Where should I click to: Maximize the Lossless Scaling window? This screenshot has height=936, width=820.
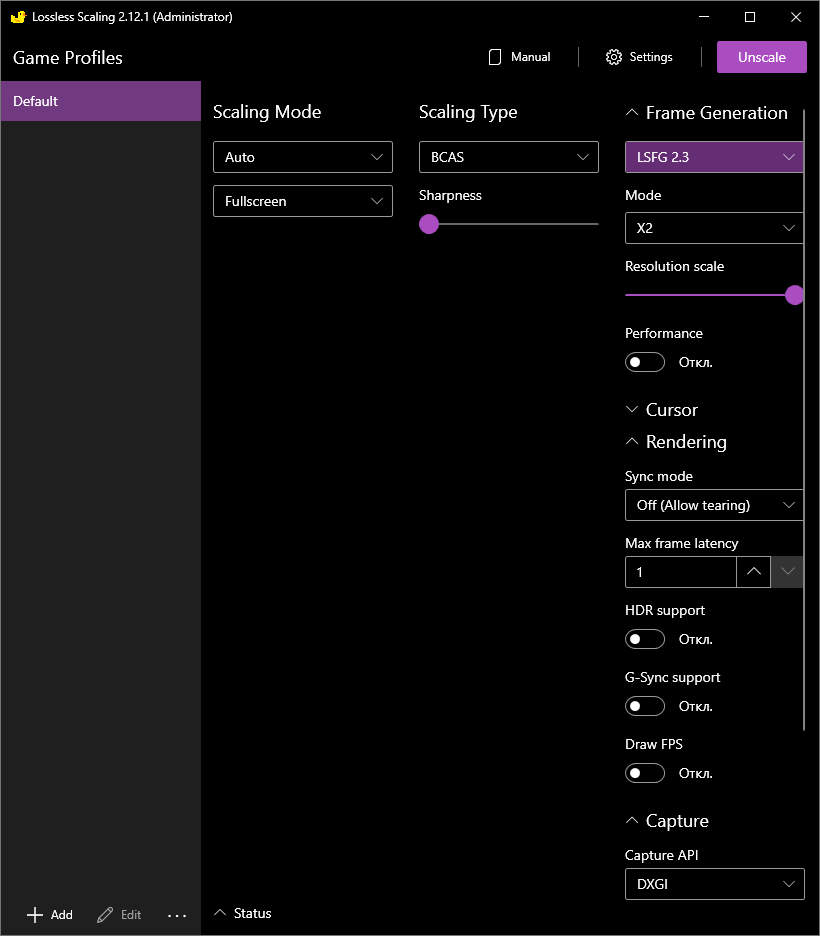click(x=750, y=17)
